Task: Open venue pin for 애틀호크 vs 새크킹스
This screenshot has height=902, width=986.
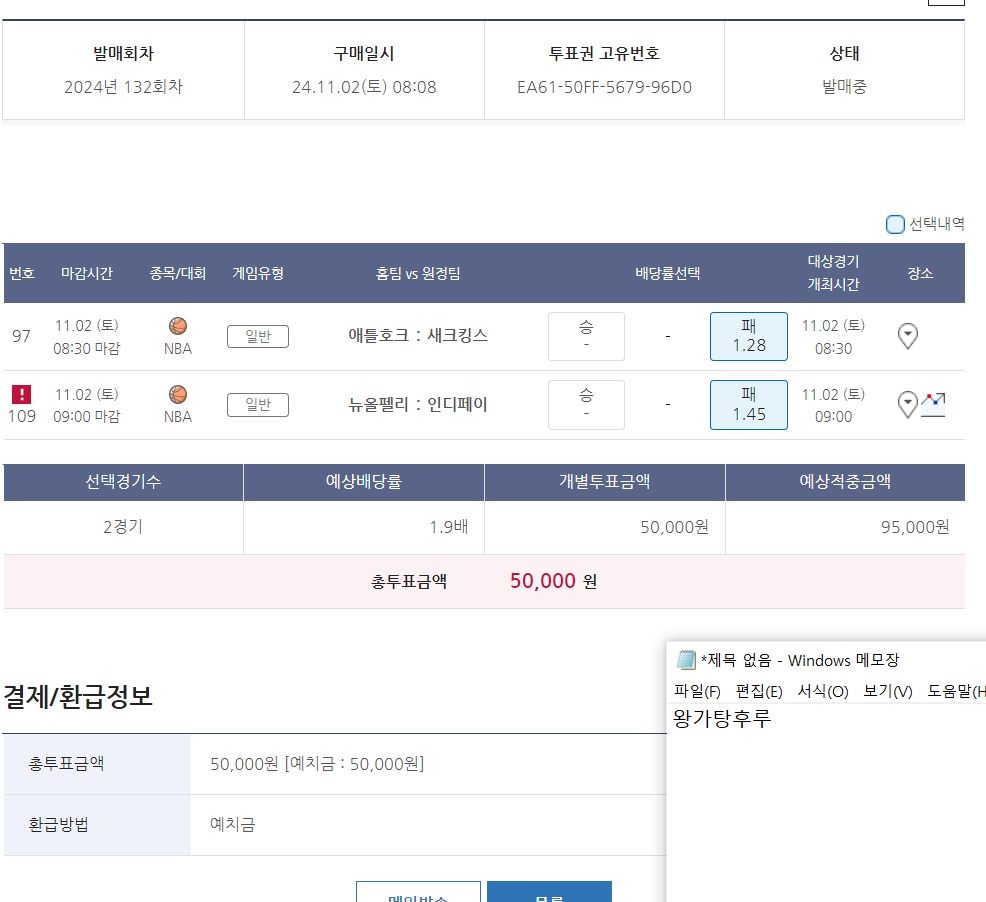Action: [x=907, y=336]
